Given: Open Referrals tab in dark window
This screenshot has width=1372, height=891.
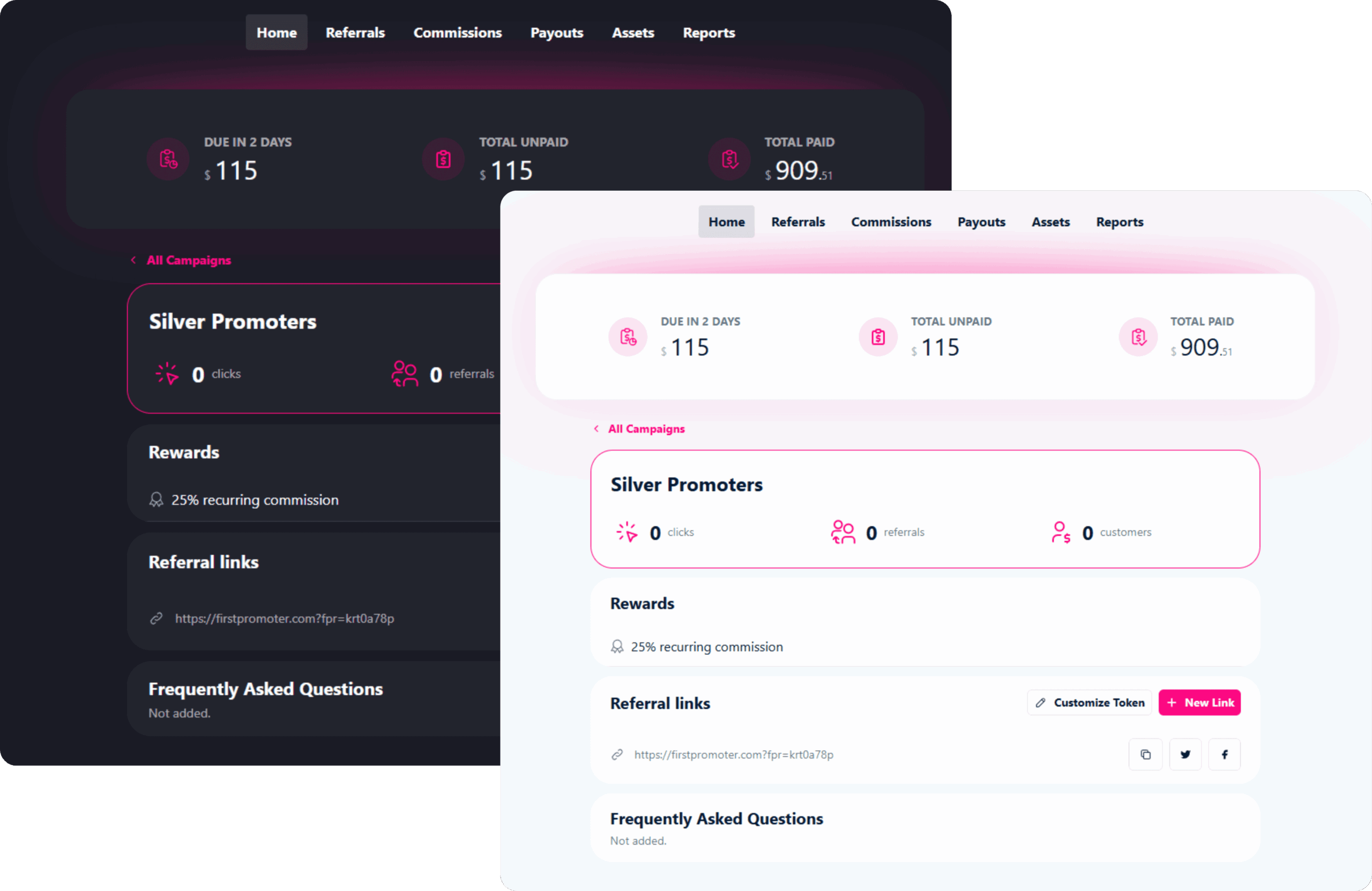Looking at the screenshot, I should pos(355,33).
